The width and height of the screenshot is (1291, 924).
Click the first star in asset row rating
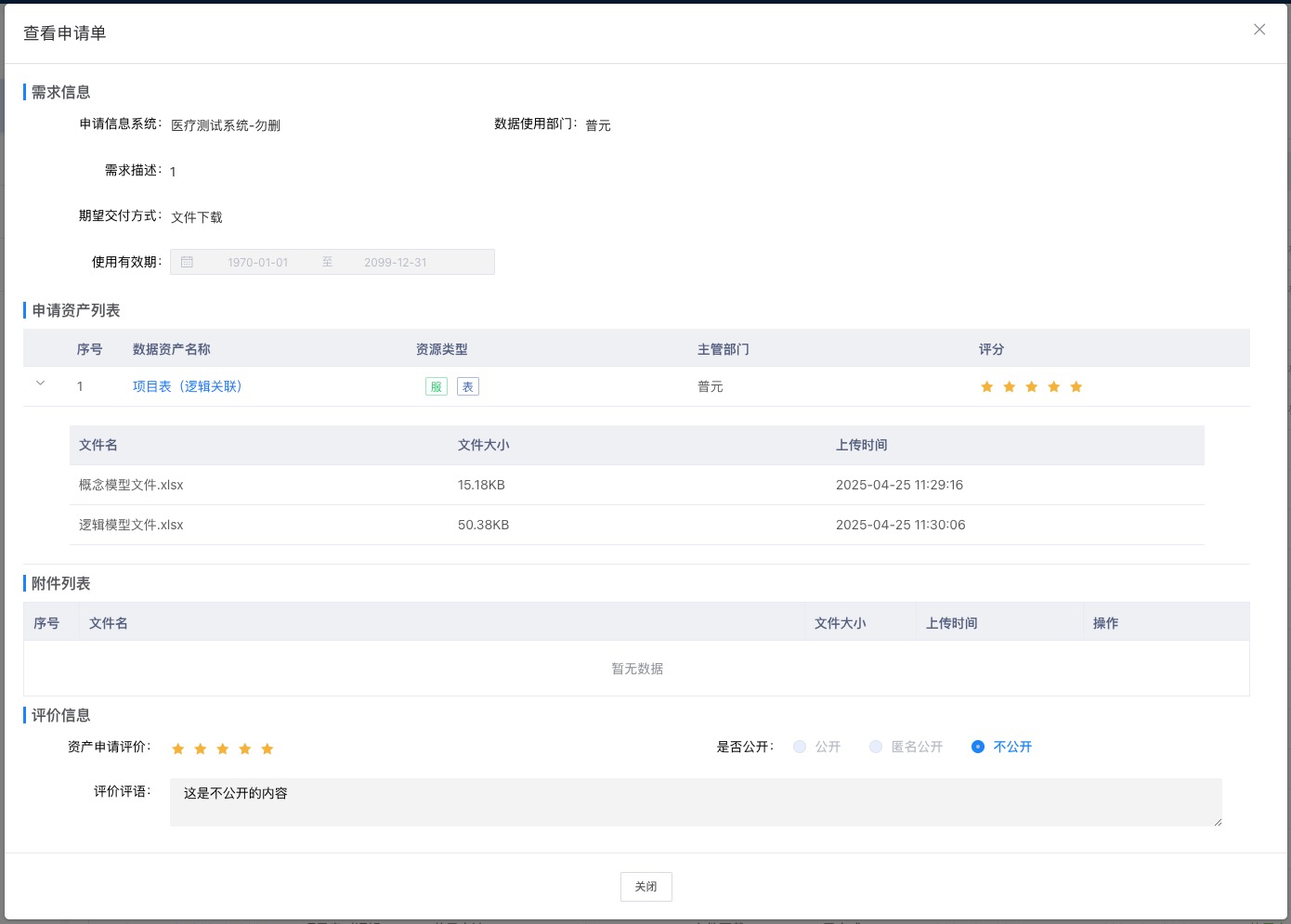[x=986, y=386]
